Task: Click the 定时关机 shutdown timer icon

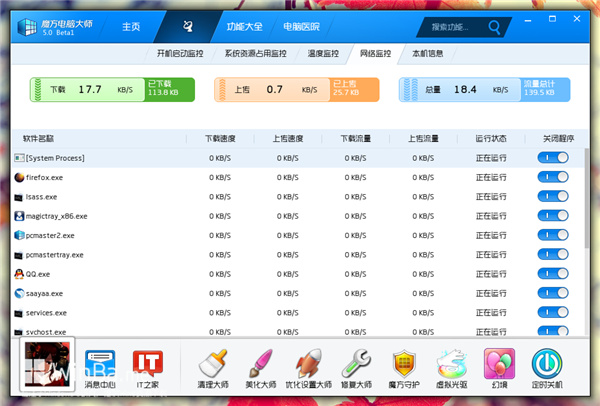Action: coord(547,366)
